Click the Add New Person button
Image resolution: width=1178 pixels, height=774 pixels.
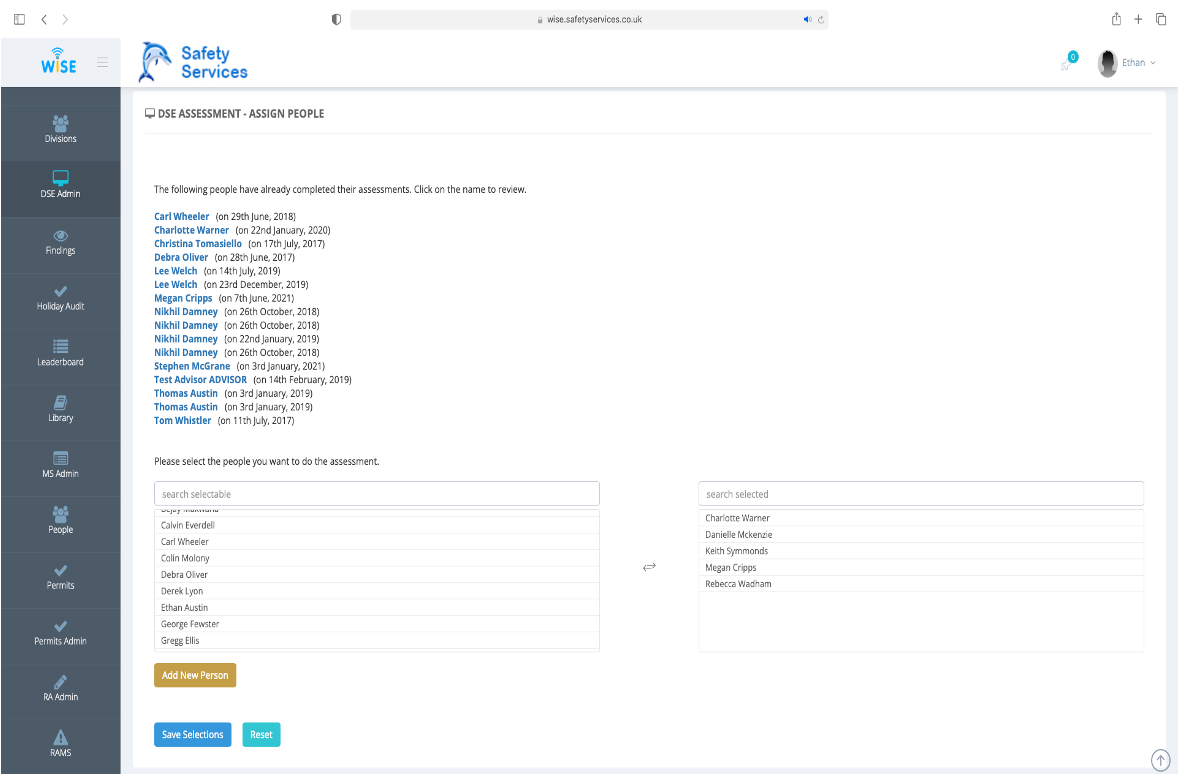pyautogui.click(x=195, y=675)
